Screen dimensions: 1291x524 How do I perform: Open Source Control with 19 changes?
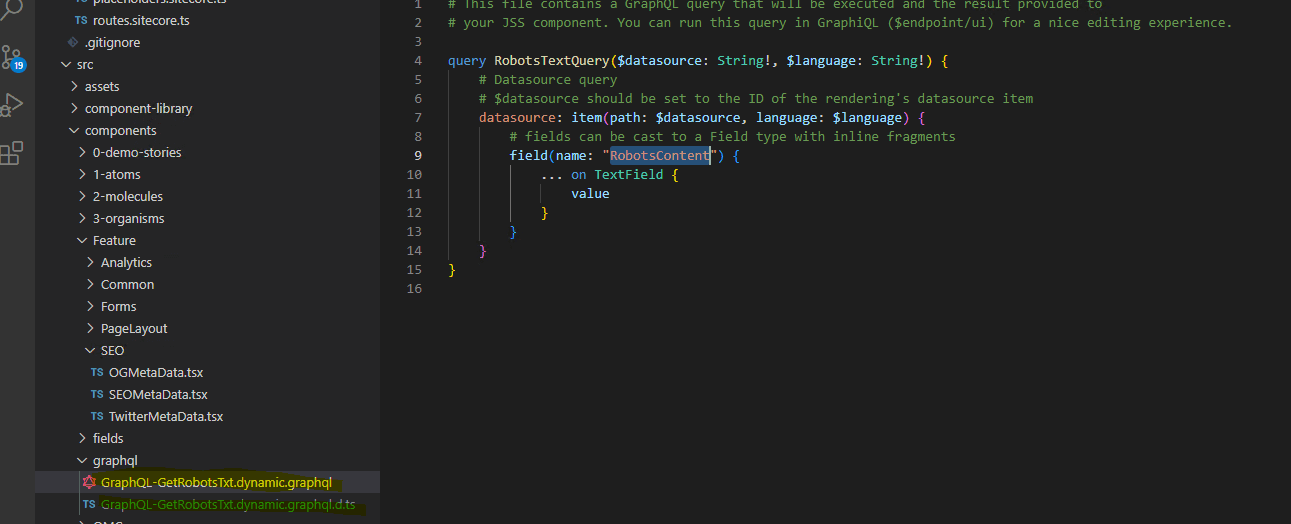pos(13,58)
